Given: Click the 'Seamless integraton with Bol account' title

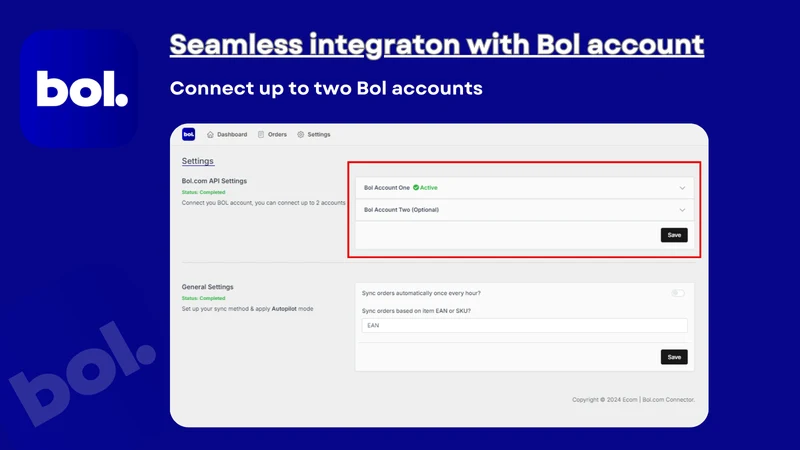Looking at the screenshot, I should point(437,45).
